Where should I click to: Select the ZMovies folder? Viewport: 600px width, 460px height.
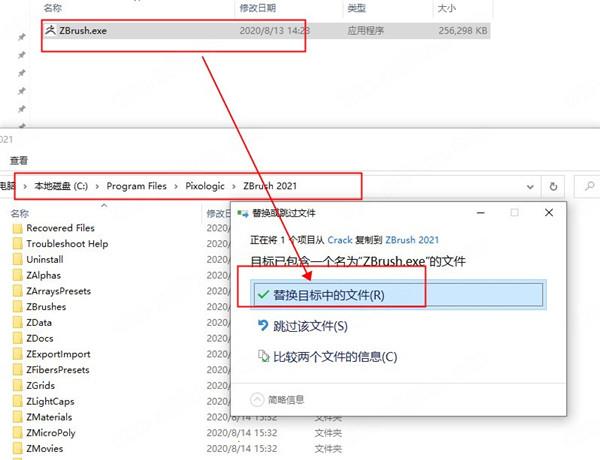click(45, 449)
